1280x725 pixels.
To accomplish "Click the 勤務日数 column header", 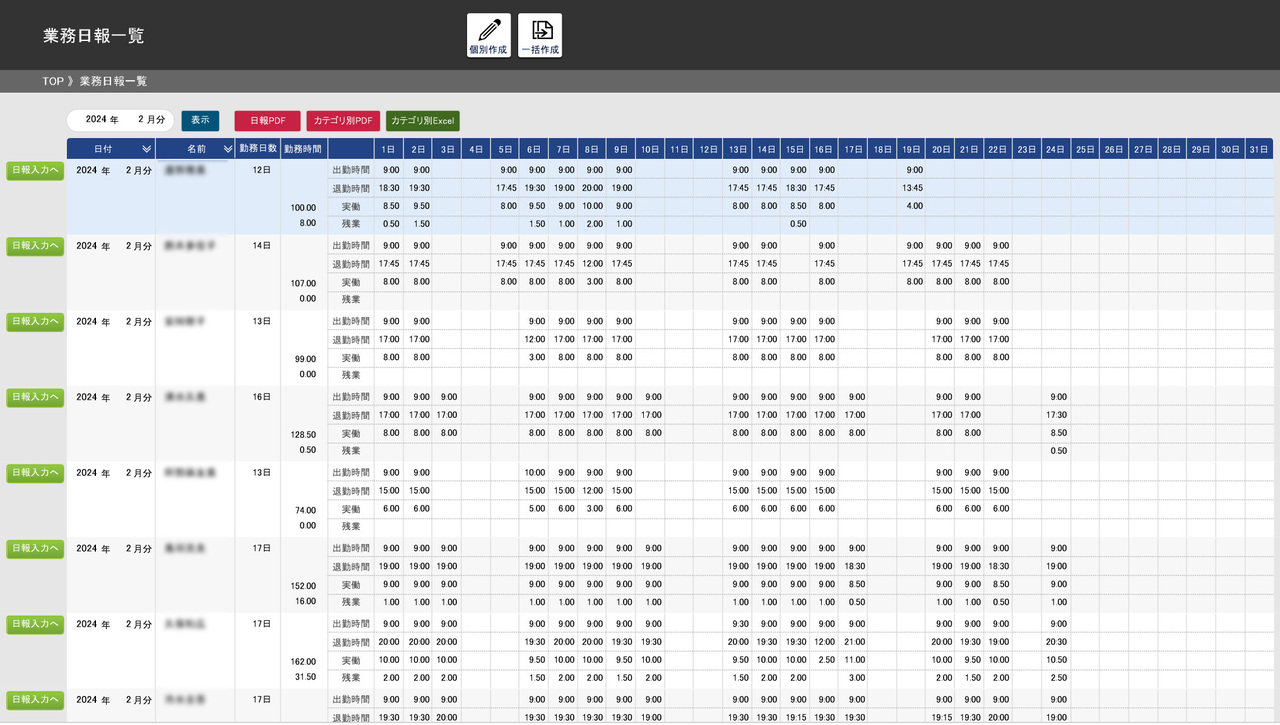I will click(x=257, y=149).
